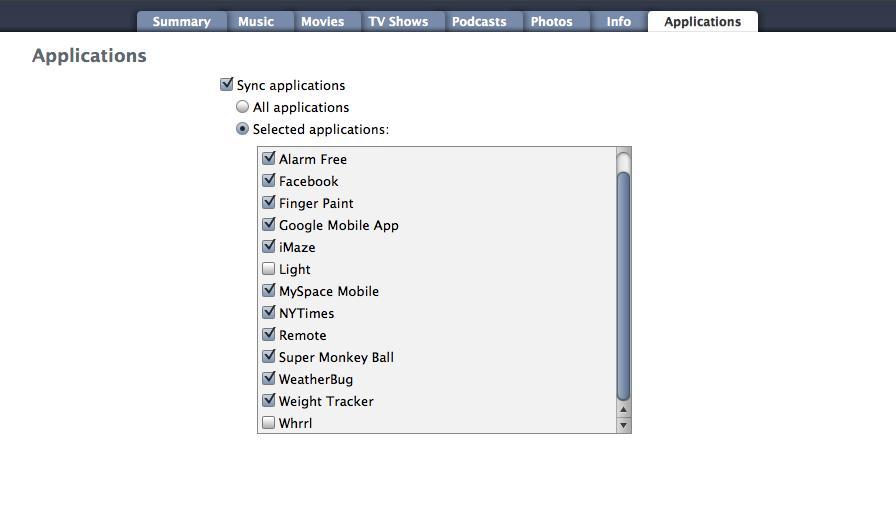Click the 'Super Monkey Ball' app name

pos(337,358)
